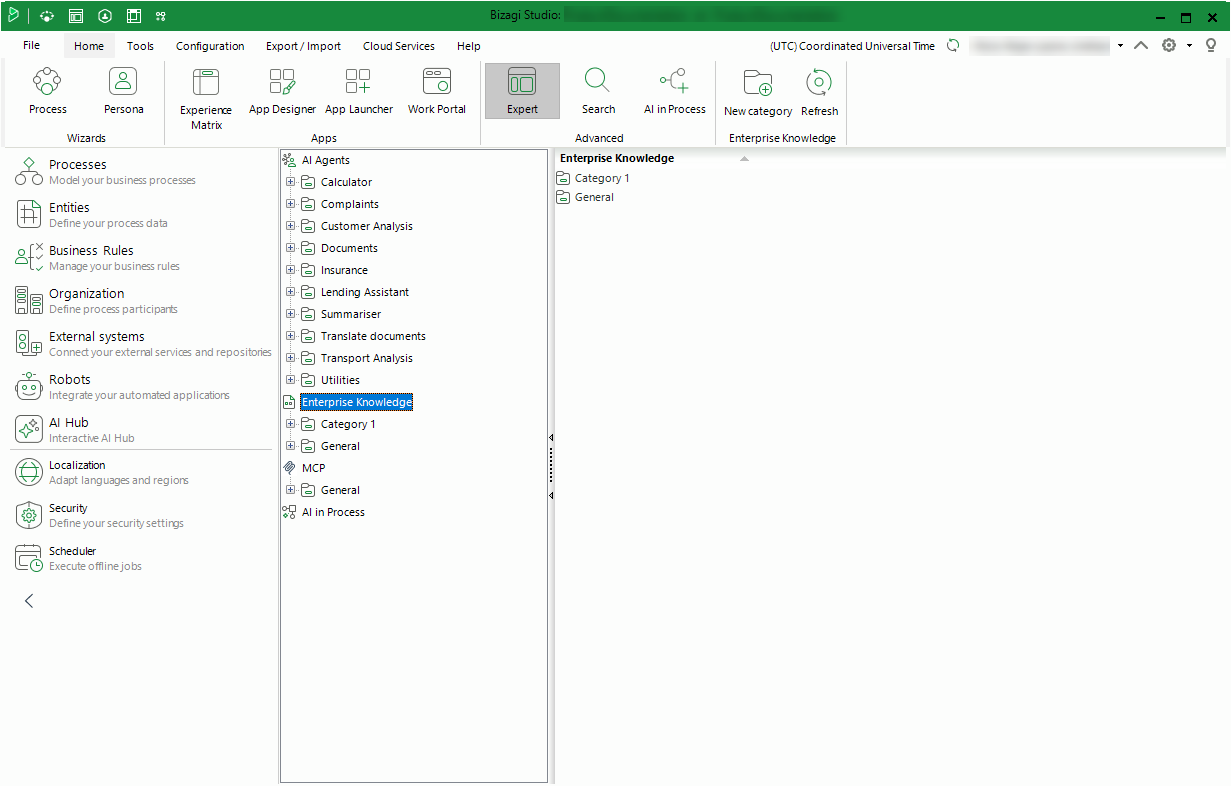Open Category 1 in right panel
The width and height of the screenshot is (1231, 786).
pyautogui.click(x=602, y=178)
